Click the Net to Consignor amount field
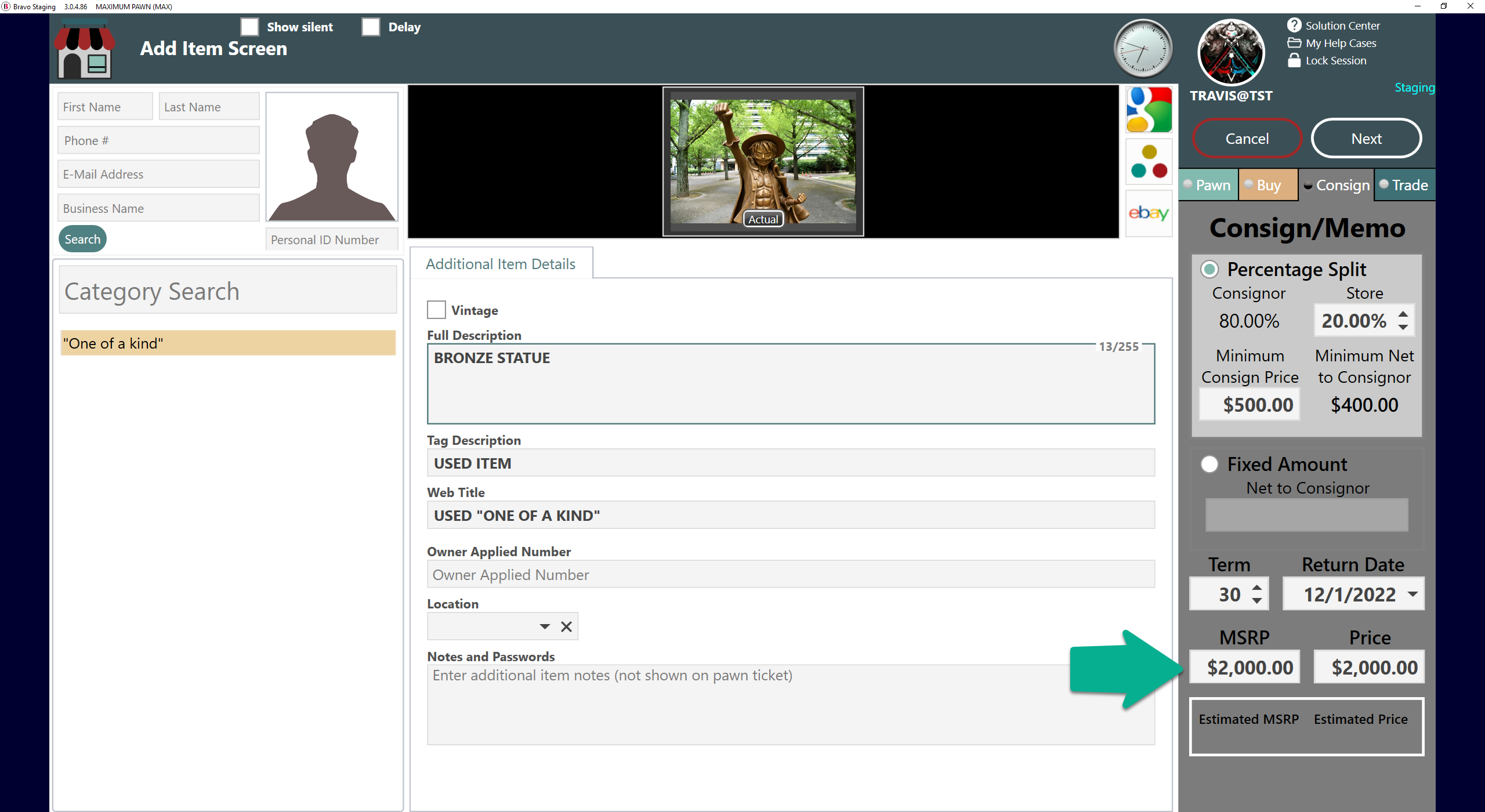The height and width of the screenshot is (812, 1485). [1307, 514]
